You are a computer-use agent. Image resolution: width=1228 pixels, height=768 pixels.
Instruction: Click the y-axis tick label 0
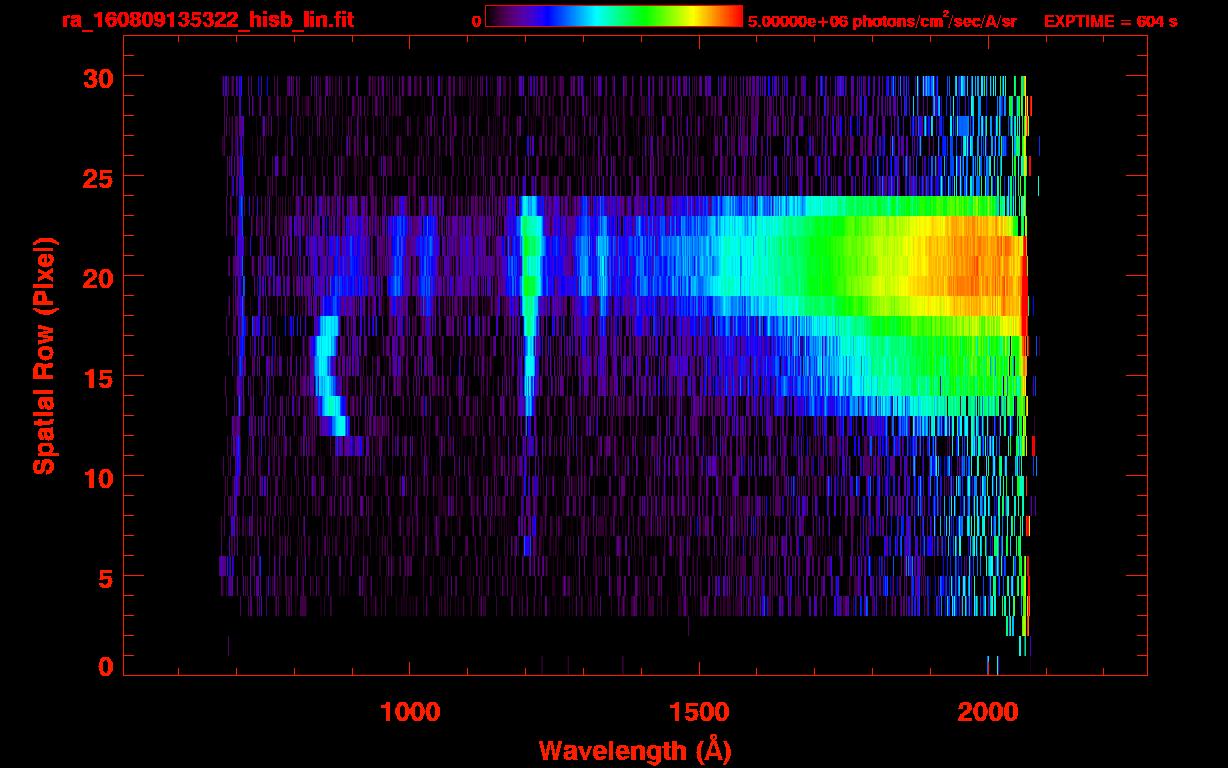pyautogui.click(x=104, y=667)
